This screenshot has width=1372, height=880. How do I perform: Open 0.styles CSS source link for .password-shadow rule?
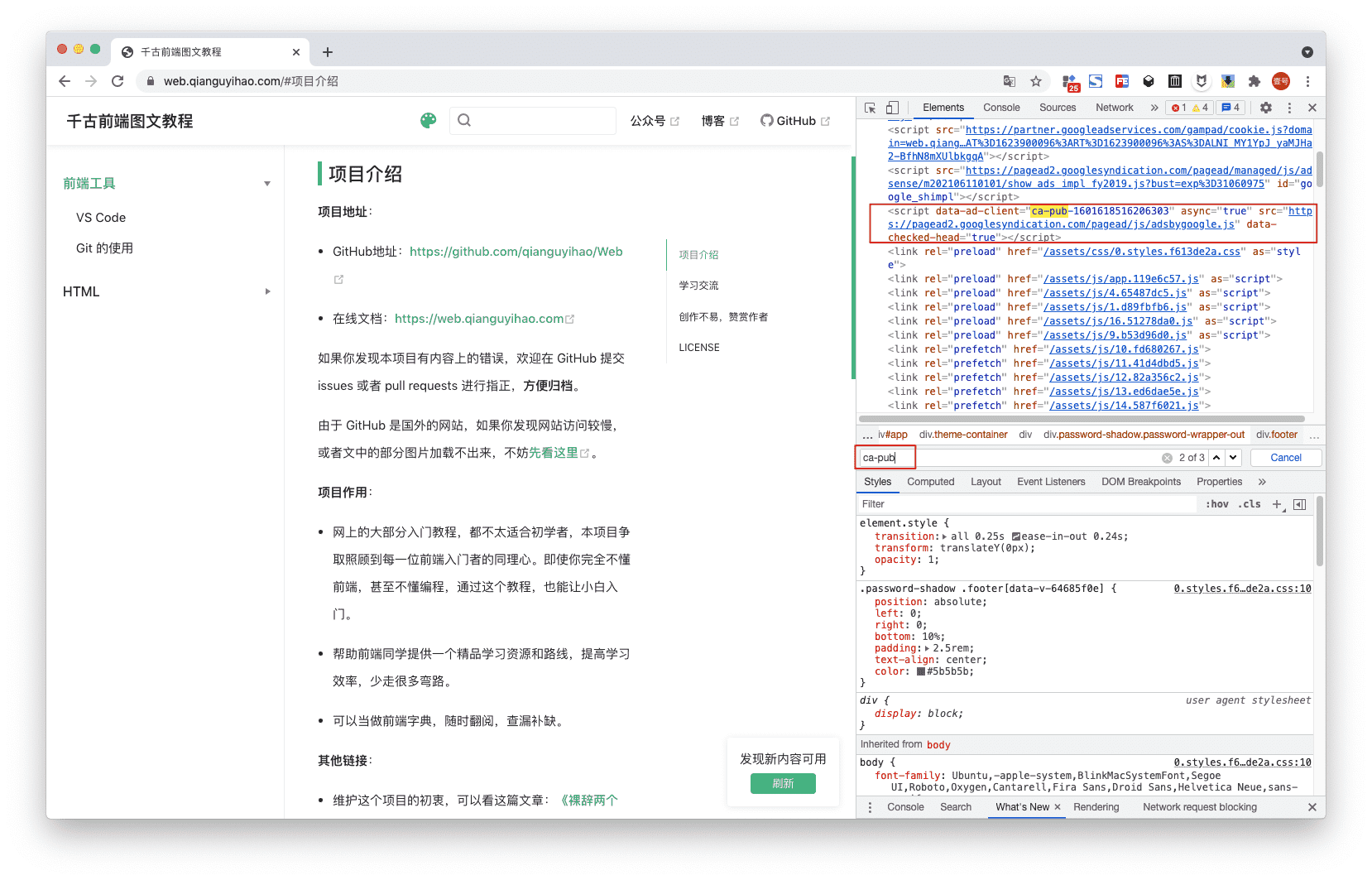(1242, 589)
